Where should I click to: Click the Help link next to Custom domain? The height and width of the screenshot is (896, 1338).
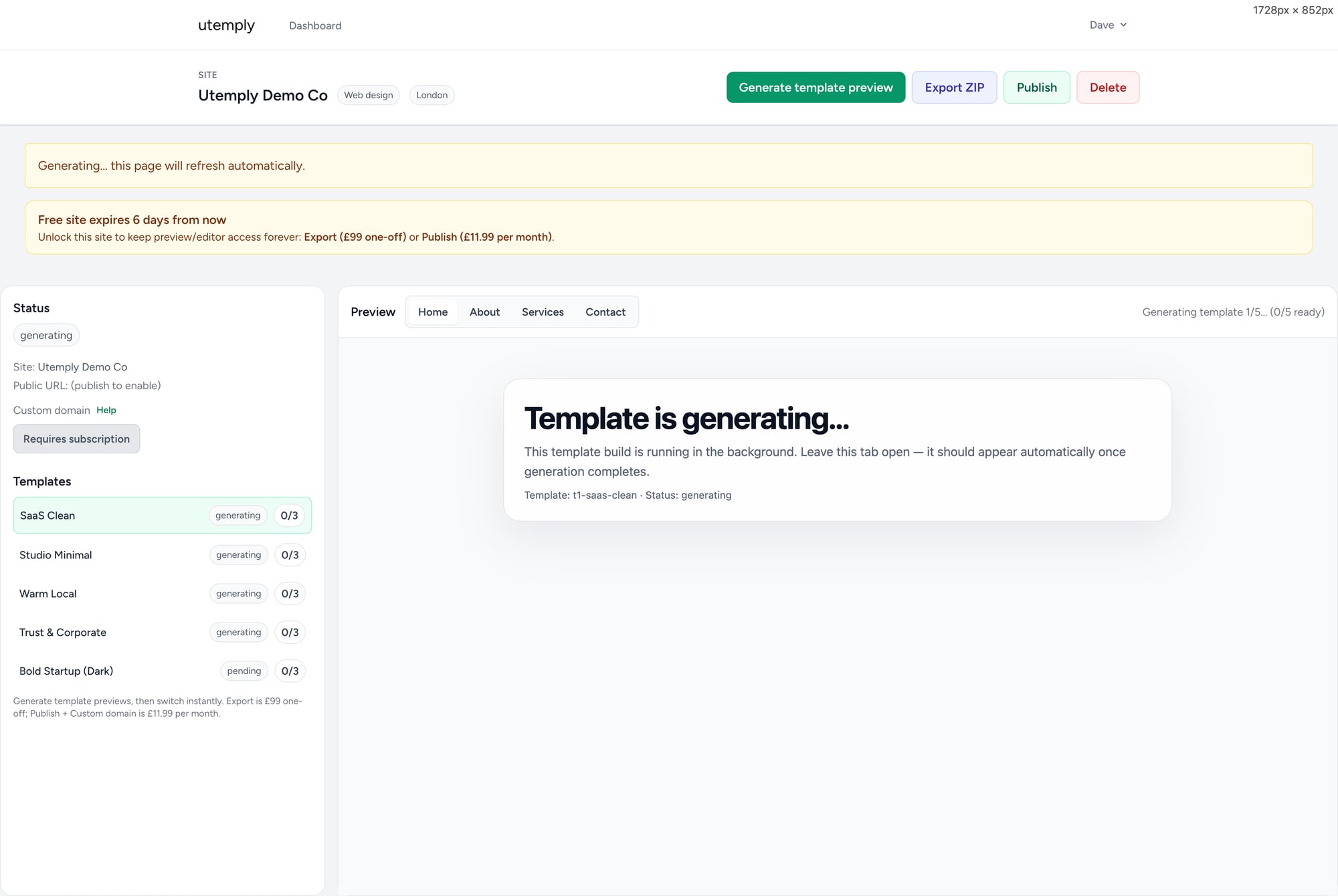click(x=106, y=410)
